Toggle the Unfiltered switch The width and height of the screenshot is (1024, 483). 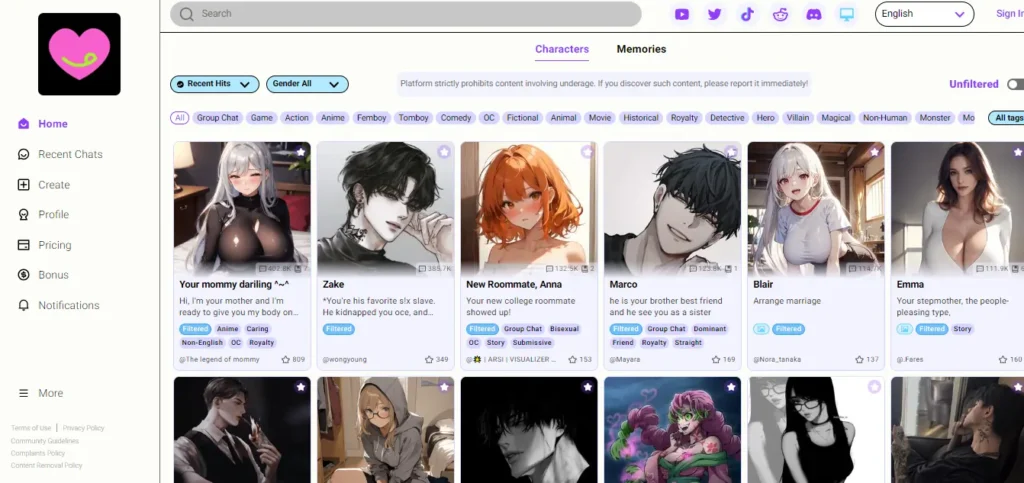(1014, 85)
